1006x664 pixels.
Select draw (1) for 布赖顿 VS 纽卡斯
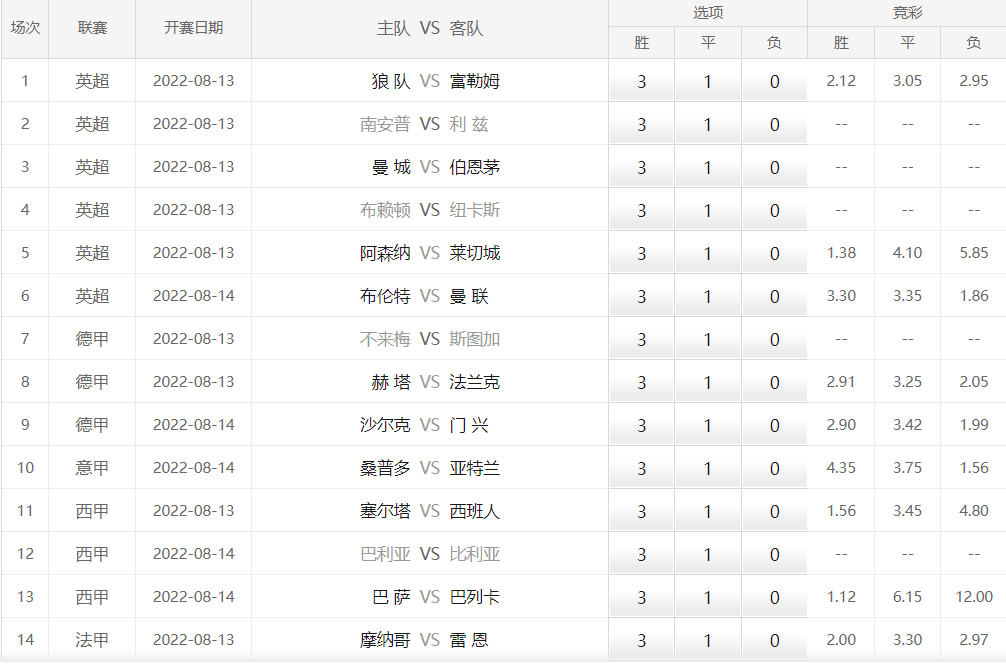[708, 210]
